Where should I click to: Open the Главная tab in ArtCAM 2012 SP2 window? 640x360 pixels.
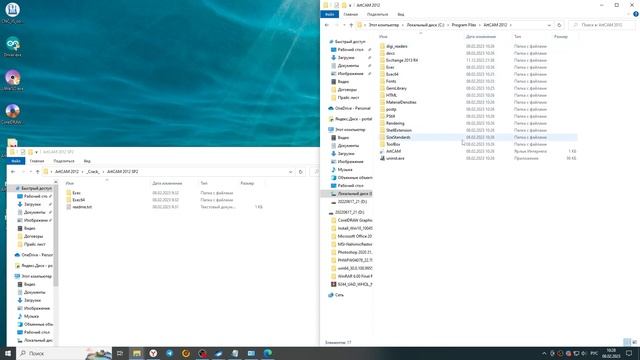tap(37, 161)
